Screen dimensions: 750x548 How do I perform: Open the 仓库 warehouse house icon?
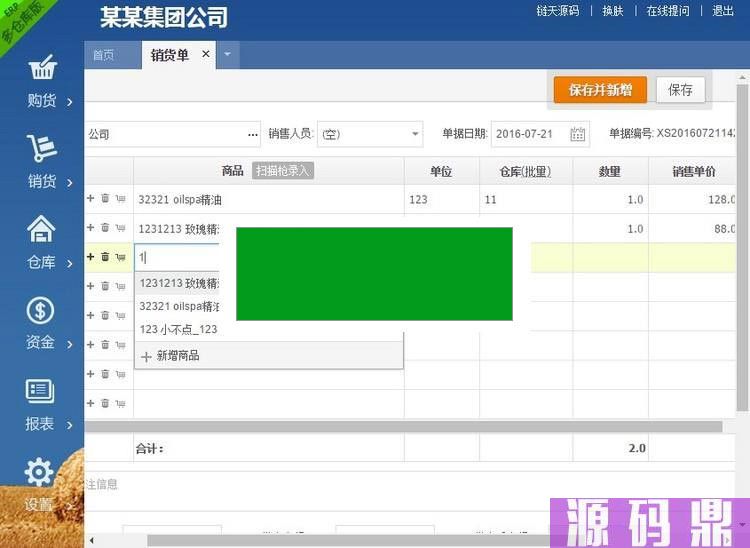41,229
